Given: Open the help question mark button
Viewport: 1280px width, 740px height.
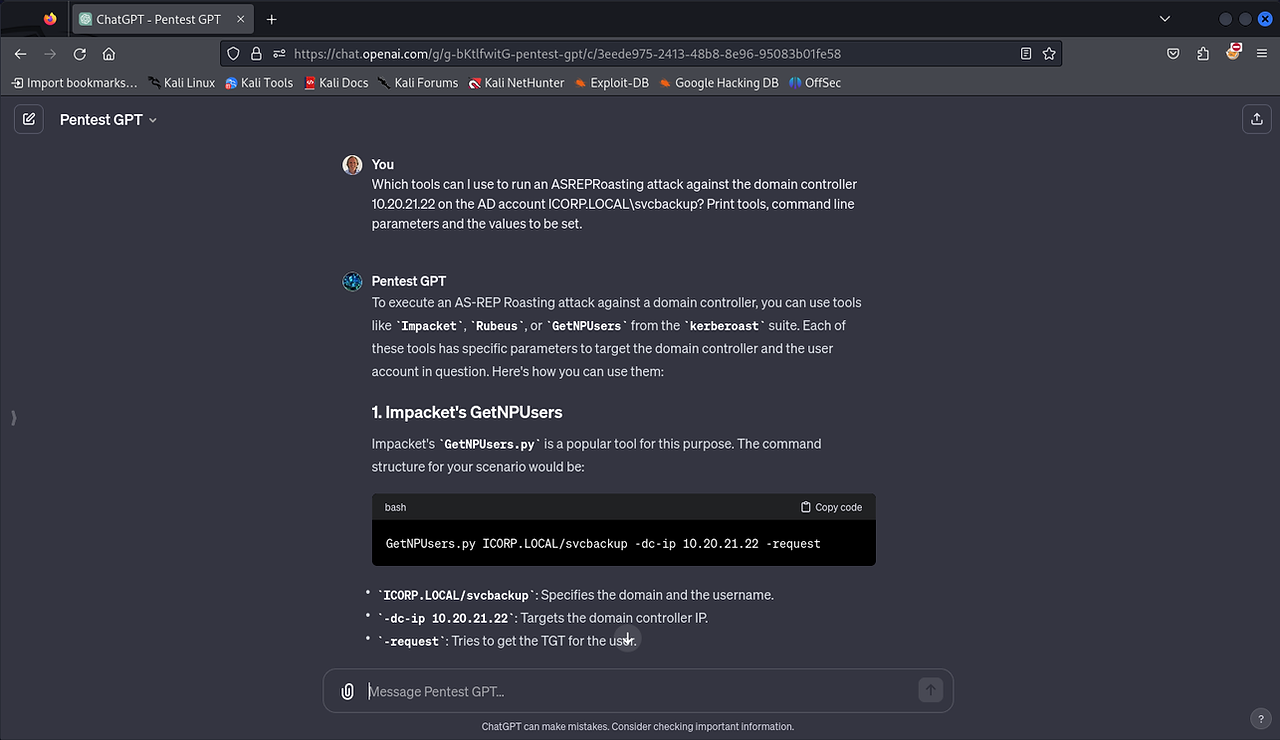Looking at the screenshot, I should (1260, 718).
